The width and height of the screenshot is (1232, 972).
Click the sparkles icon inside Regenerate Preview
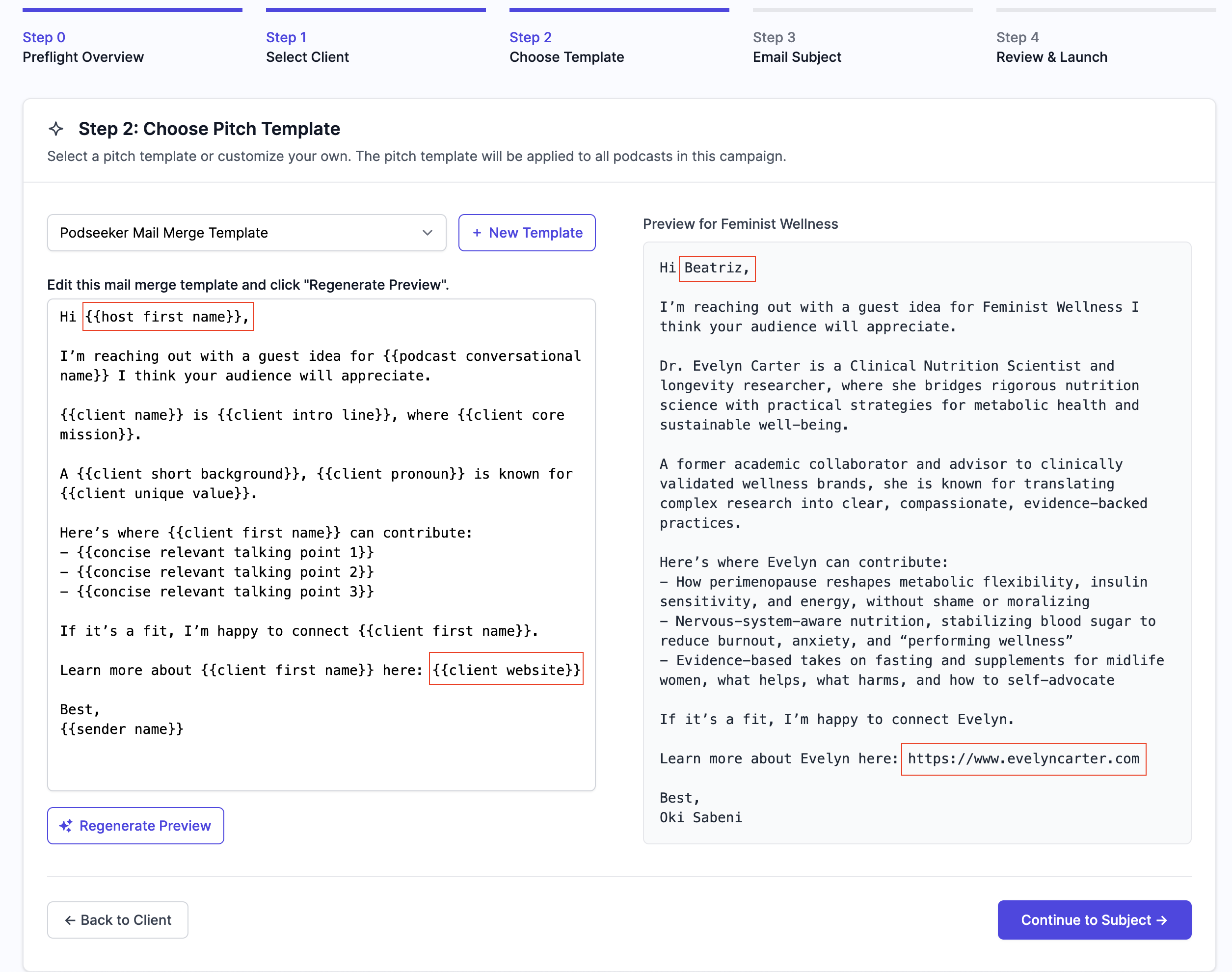[x=66, y=826]
